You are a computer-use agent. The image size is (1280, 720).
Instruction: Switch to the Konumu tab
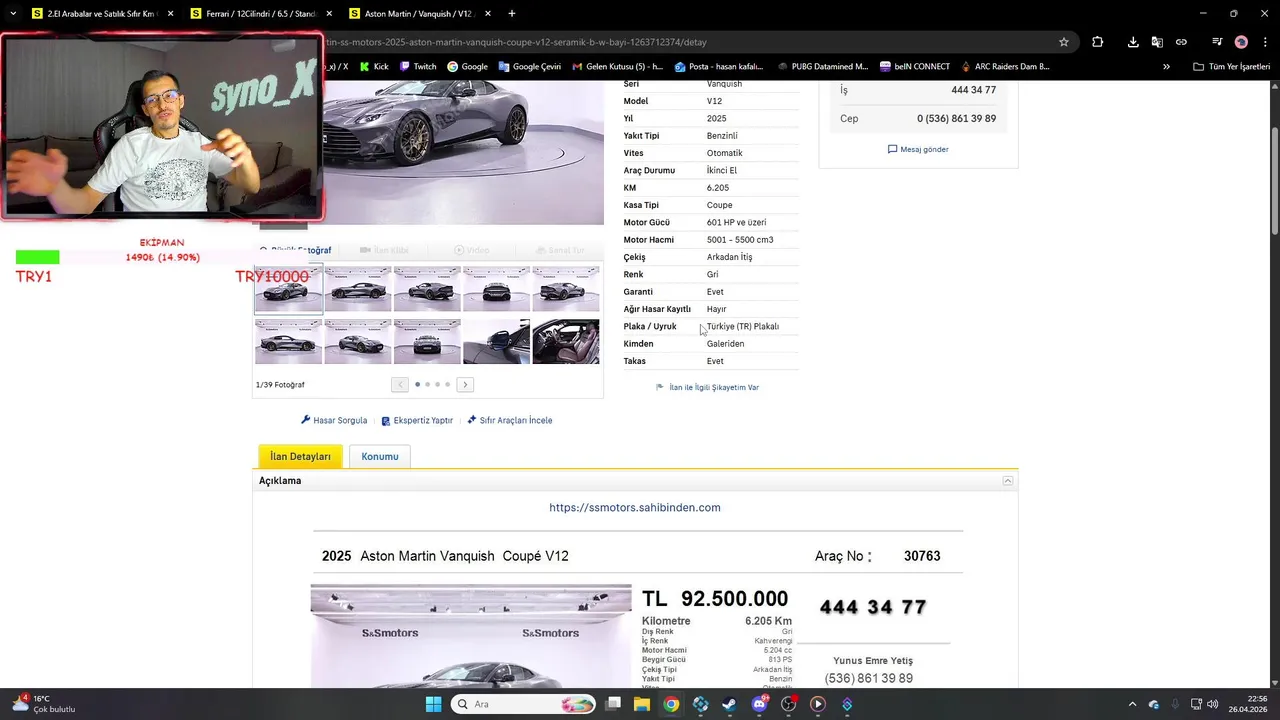[x=380, y=456]
